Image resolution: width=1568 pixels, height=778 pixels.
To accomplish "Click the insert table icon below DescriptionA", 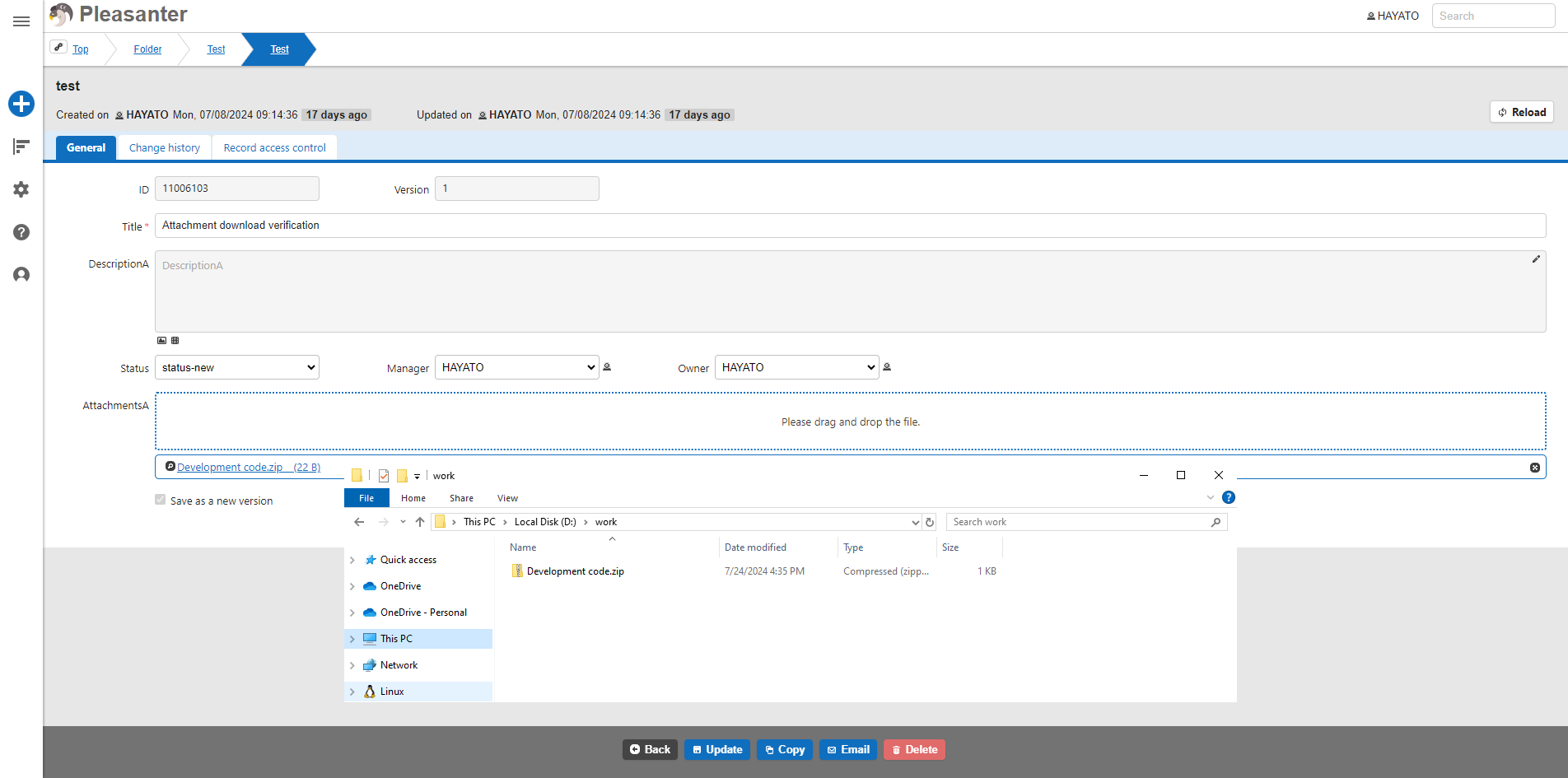I will click(175, 340).
